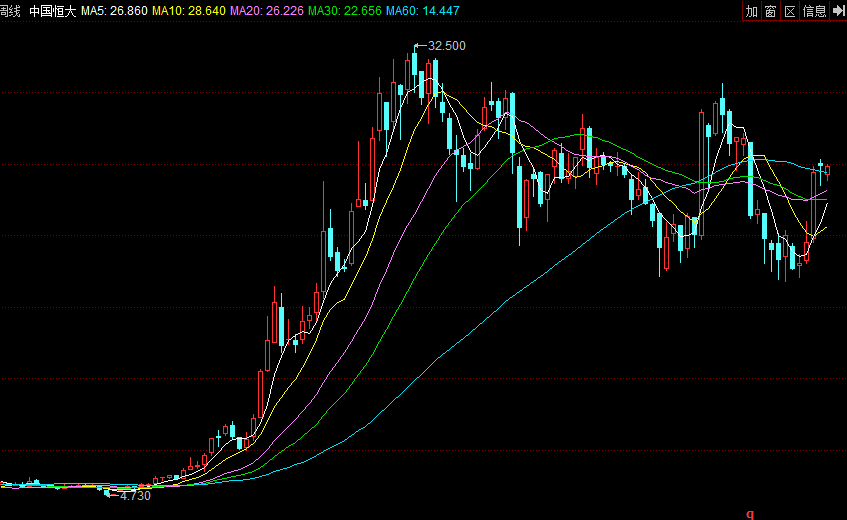847x520 pixels.
Task: Click the 加 (add) button
Action: [752, 11]
